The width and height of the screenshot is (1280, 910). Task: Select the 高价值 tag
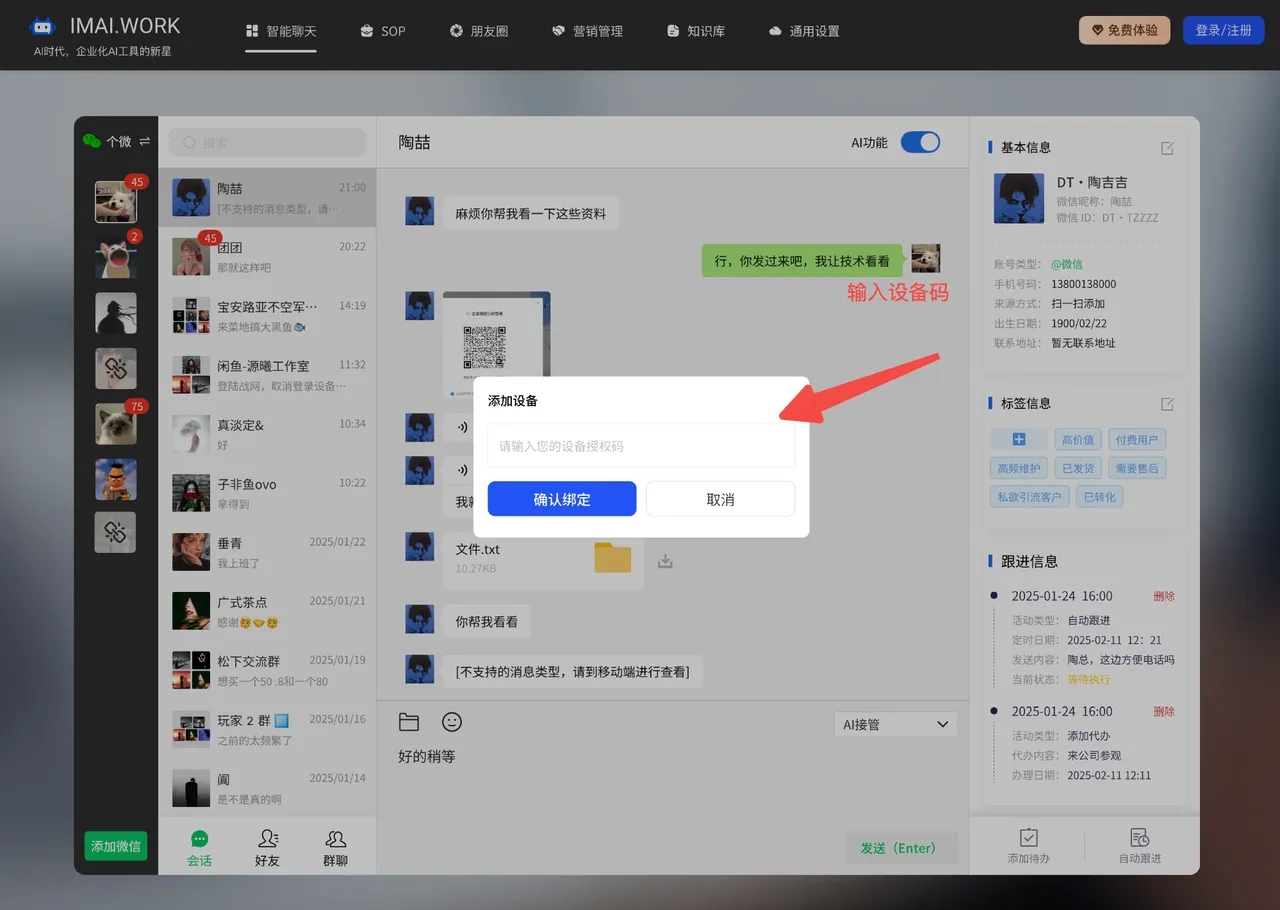click(x=1078, y=440)
